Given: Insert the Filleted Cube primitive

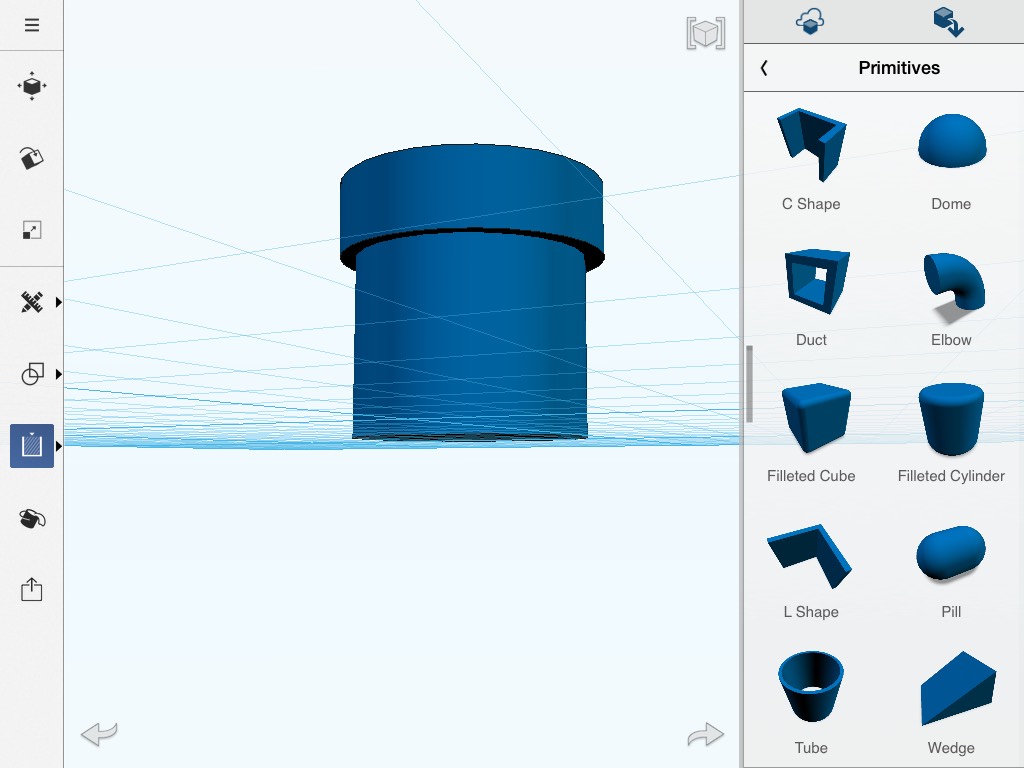Looking at the screenshot, I should click(x=816, y=418).
